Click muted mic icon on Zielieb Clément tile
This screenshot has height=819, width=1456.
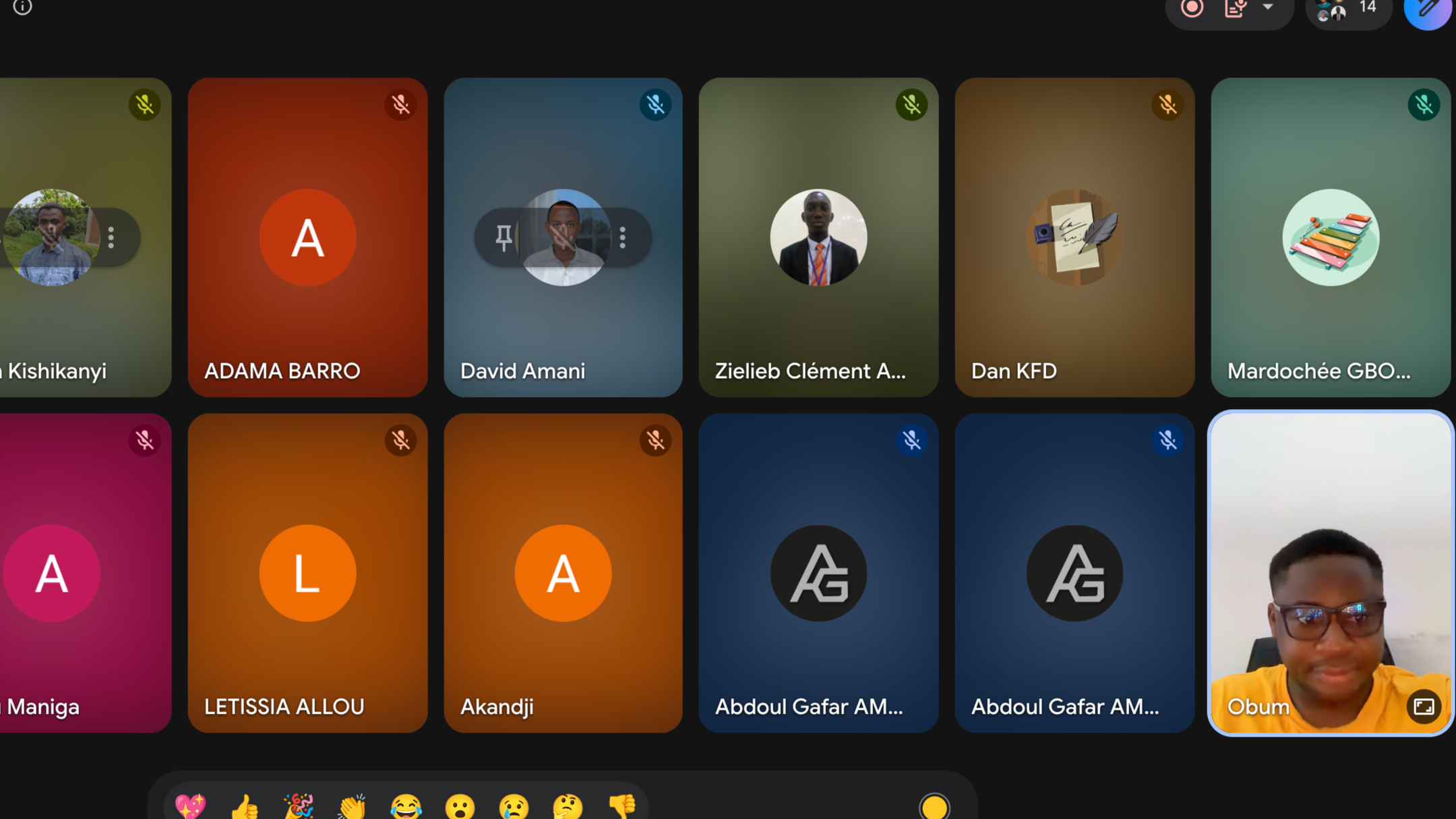click(911, 104)
